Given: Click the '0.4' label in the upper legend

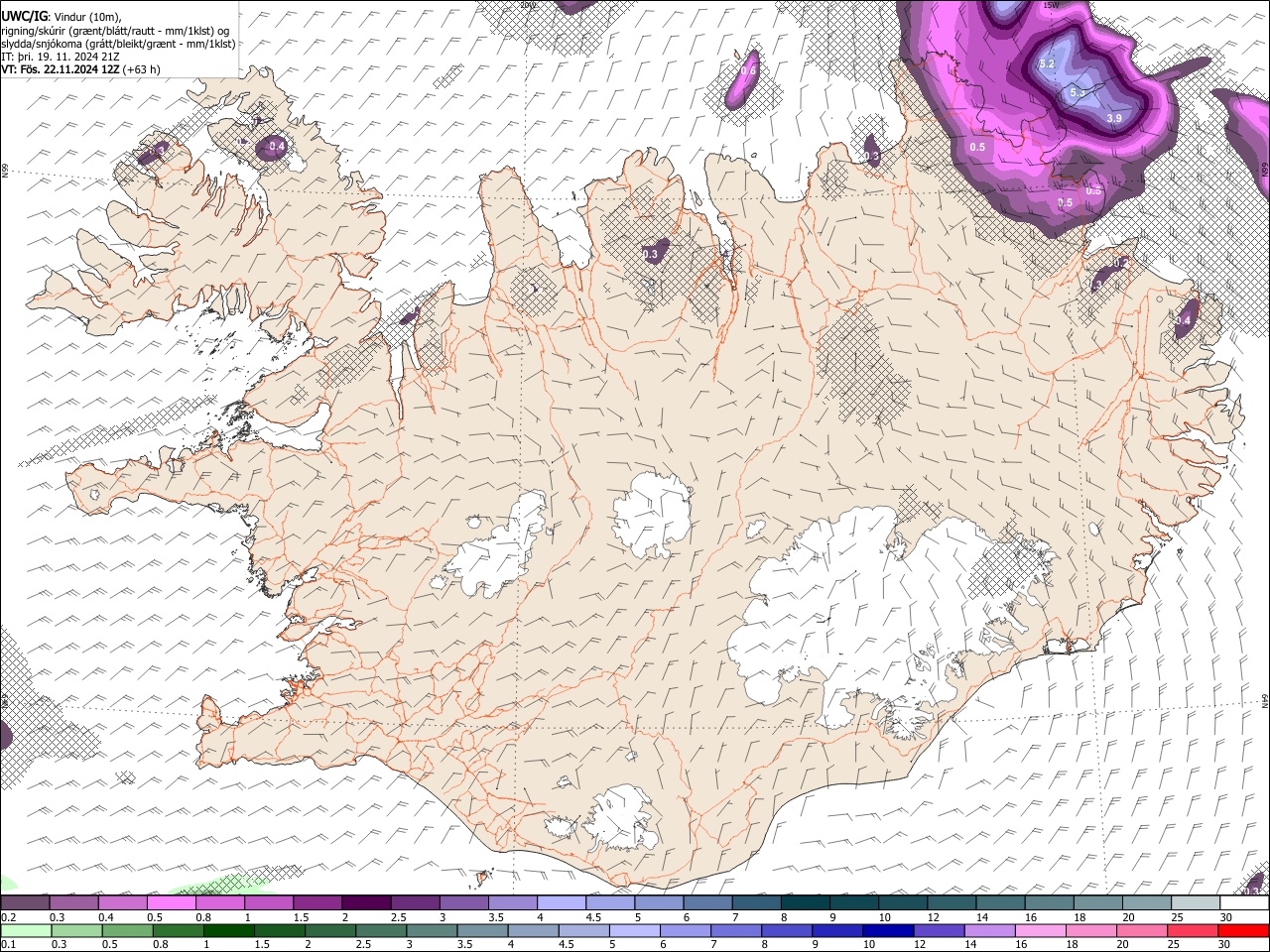Looking at the screenshot, I should (x=106, y=917).
